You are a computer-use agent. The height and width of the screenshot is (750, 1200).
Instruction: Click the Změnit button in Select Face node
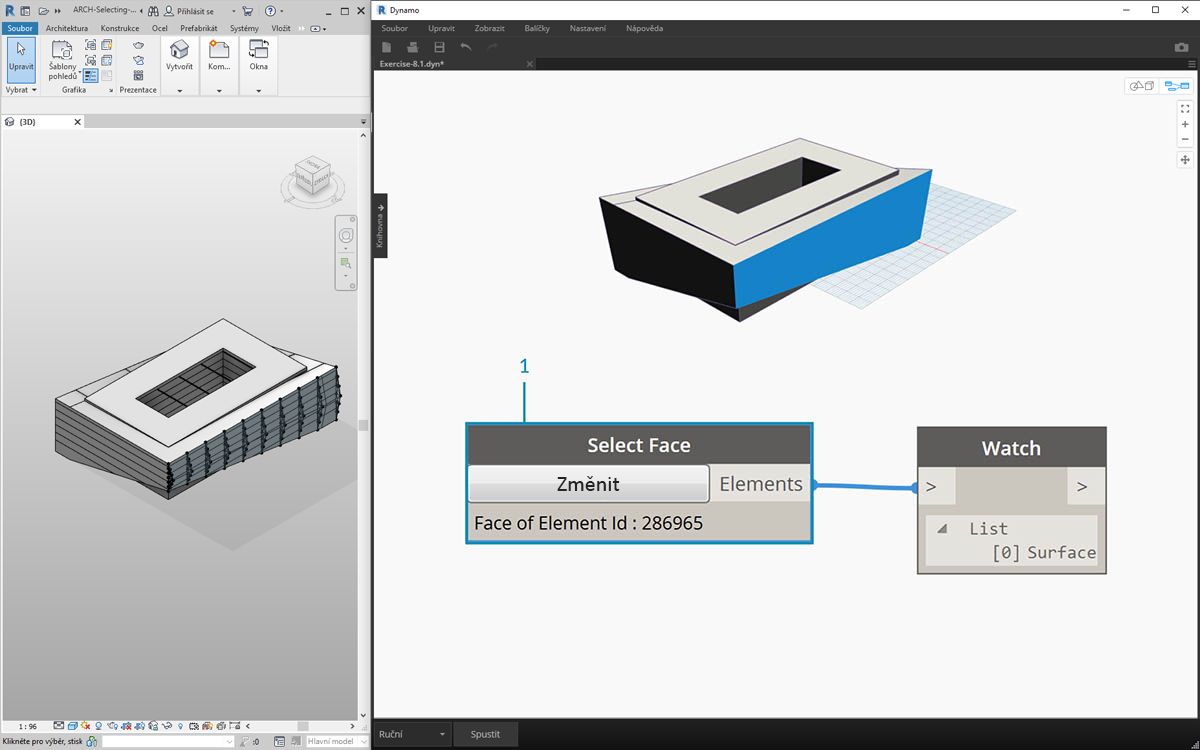click(588, 484)
